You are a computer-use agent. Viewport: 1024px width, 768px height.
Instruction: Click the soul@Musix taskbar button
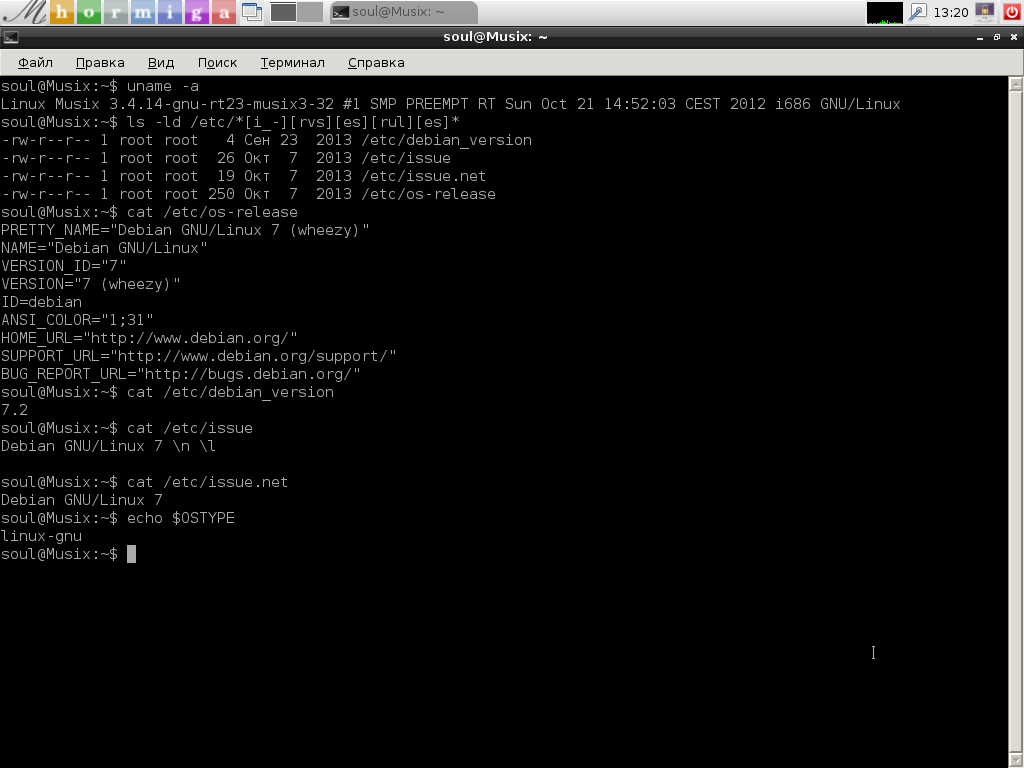tap(404, 12)
